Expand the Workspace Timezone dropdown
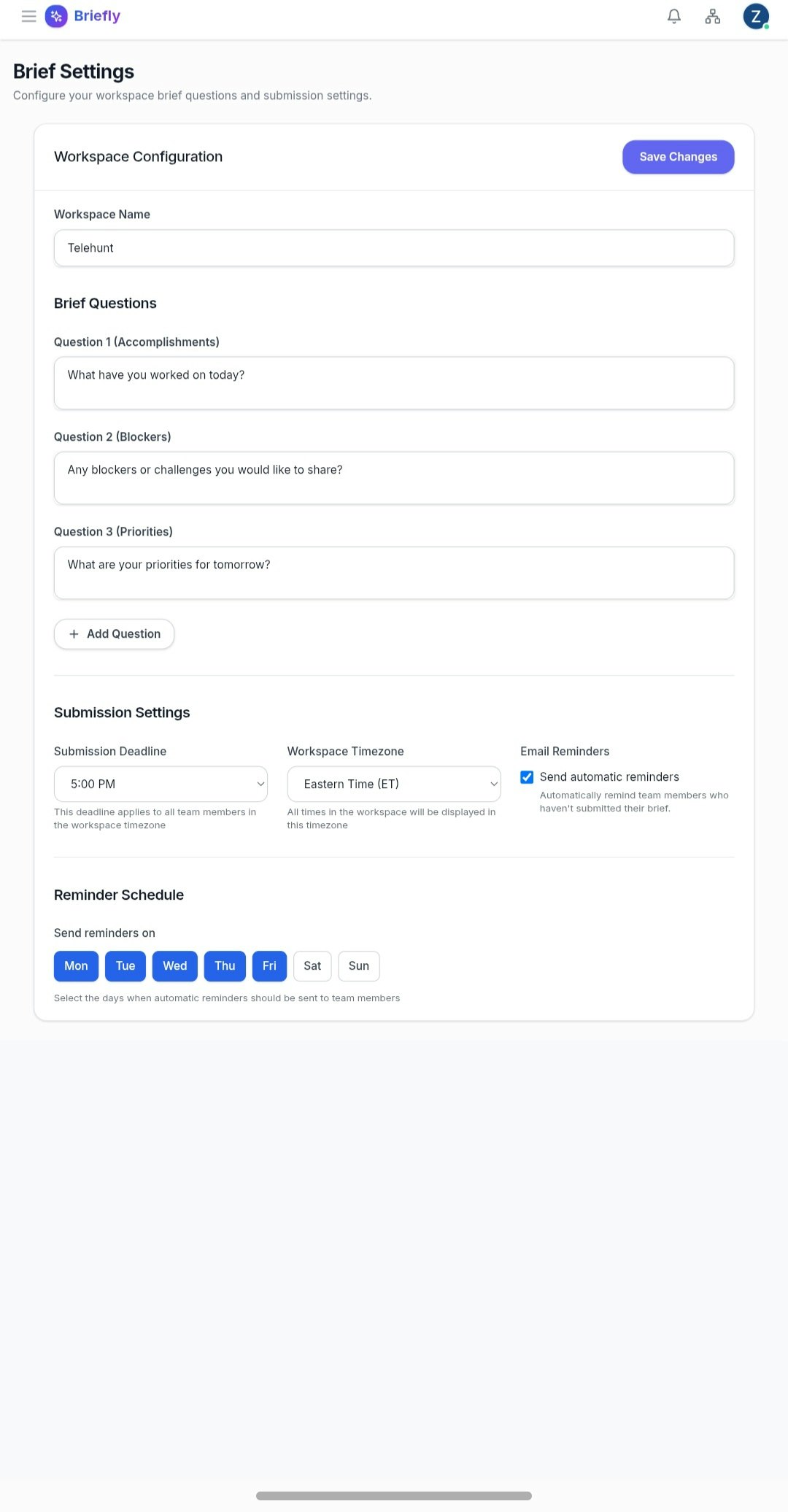 point(394,784)
